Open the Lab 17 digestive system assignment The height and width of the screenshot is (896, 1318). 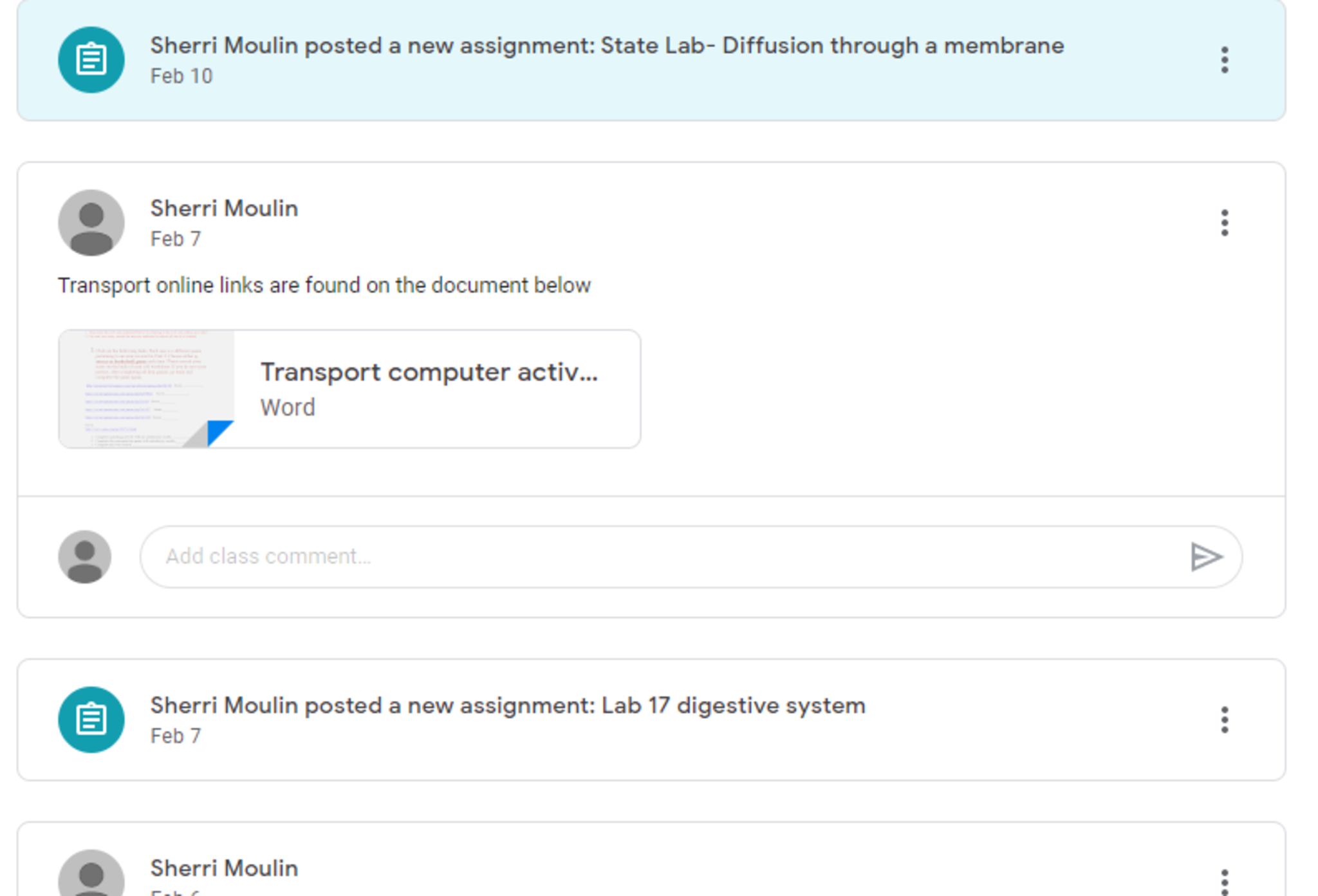tap(507, 706)
